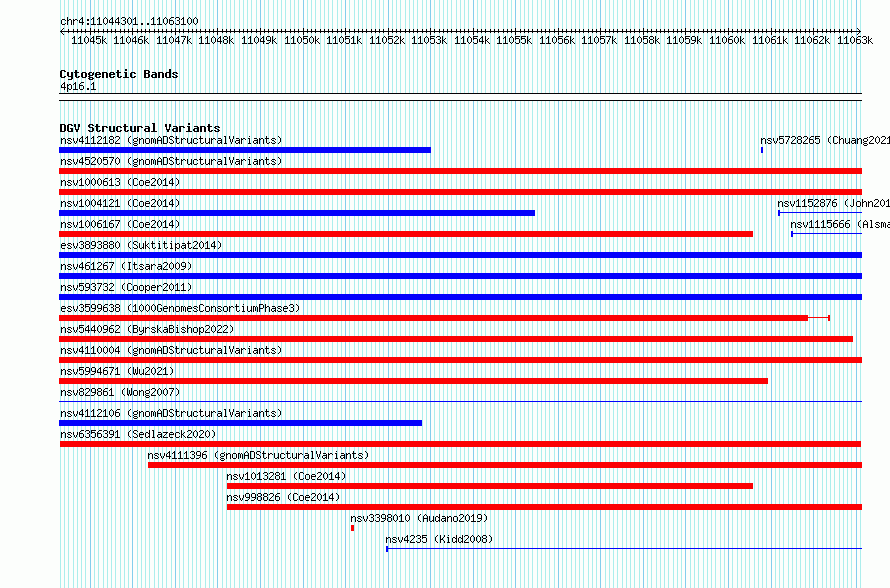Click the red bar under nsv4111396
890x588 pixels.
pyautogui.click(x=505, y=465)
